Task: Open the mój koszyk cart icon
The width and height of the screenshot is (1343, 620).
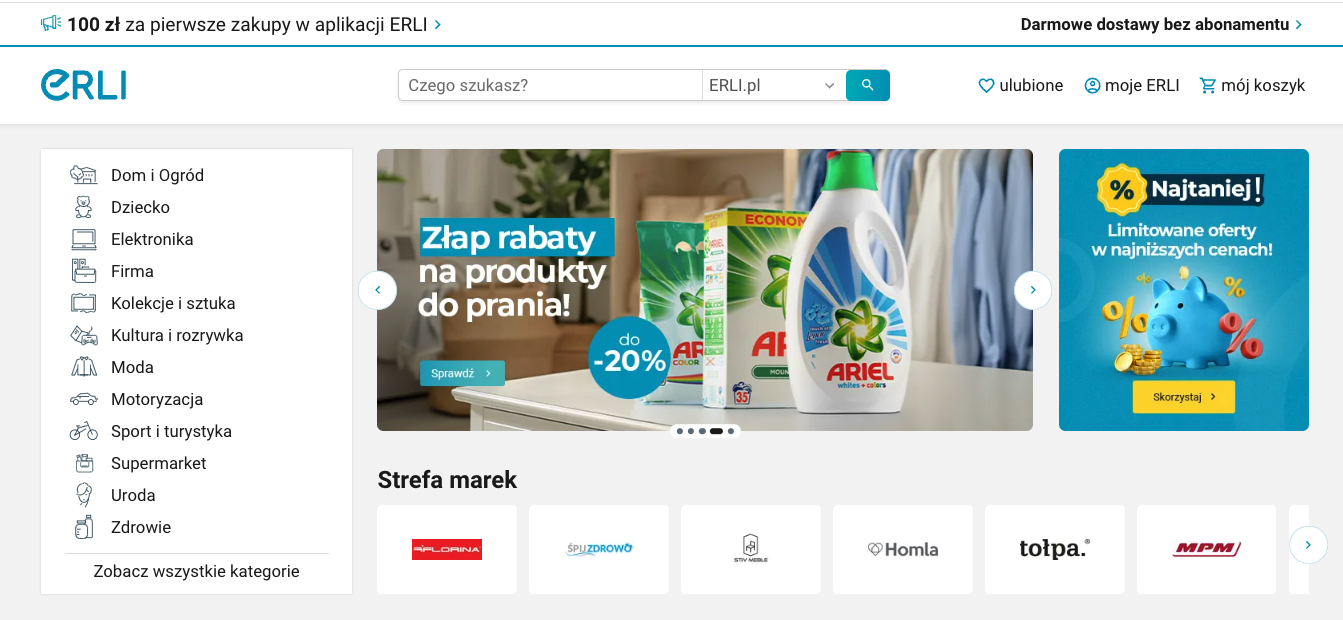Action: point(1208,86)
